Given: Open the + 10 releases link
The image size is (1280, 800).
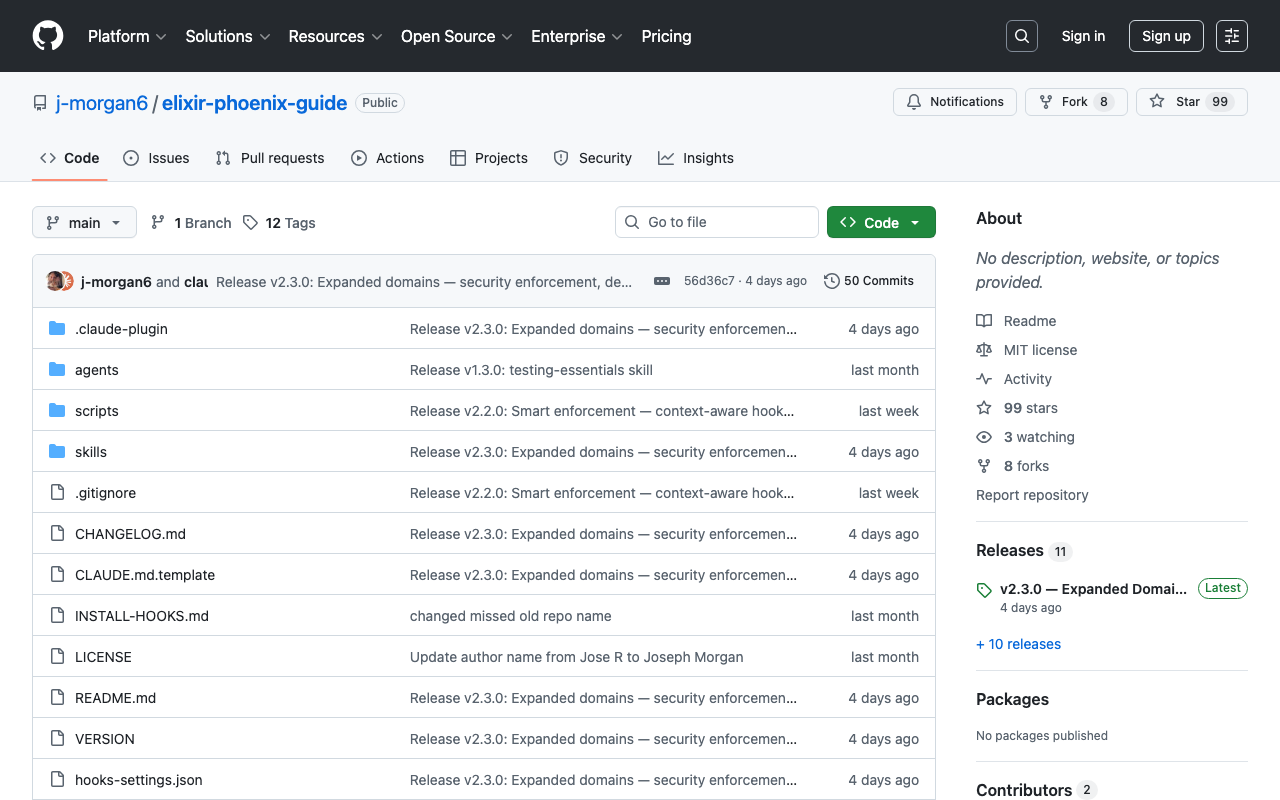Looking at the screenshot, I should (1018, 643).
